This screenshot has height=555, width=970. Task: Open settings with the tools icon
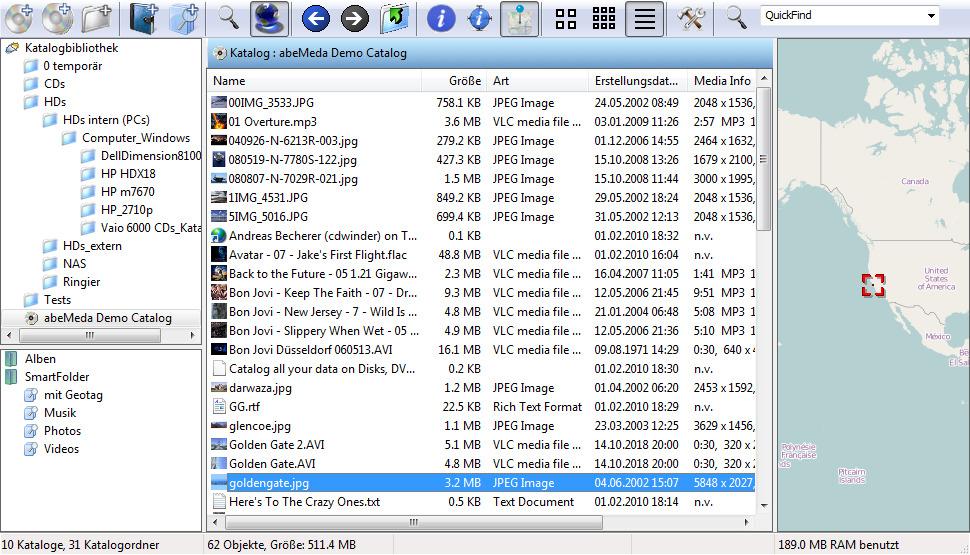point(691,17)
